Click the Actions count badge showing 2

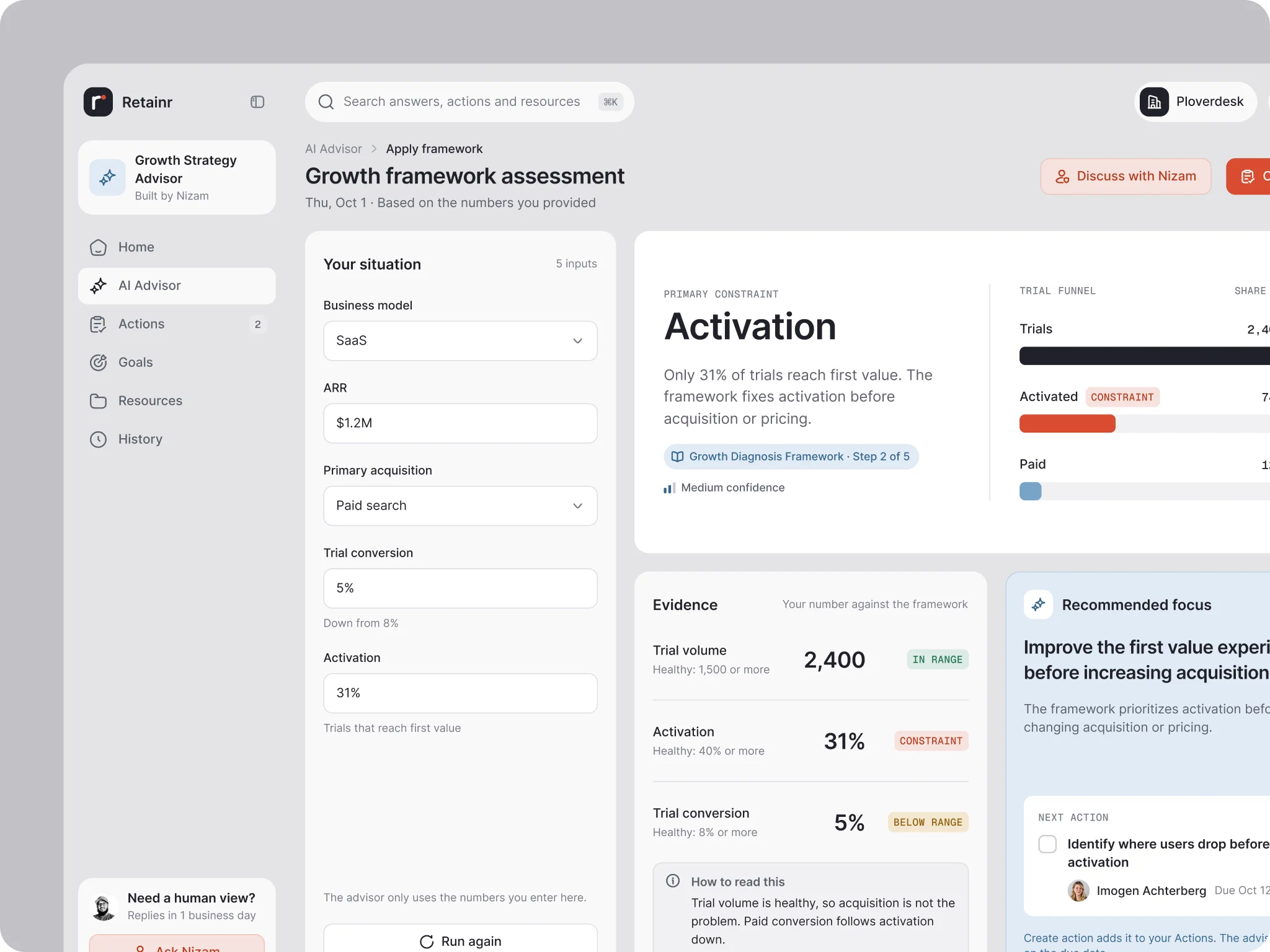tap(258, 324)
